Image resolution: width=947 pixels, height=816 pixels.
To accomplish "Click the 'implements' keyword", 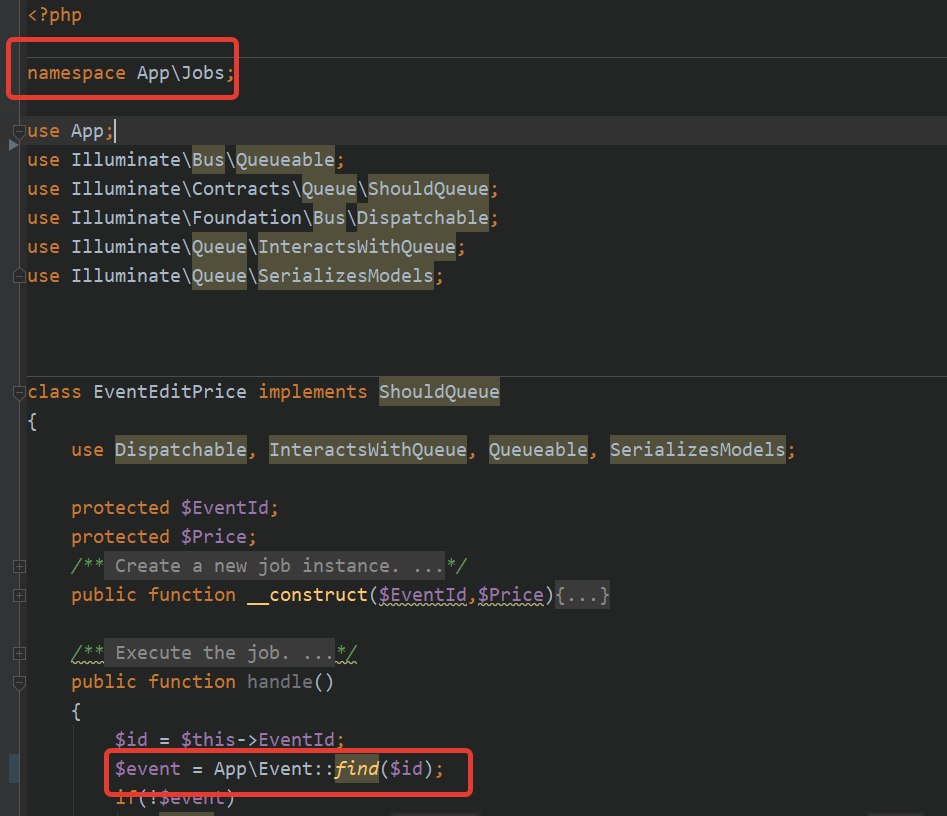I will click(313, 392).
